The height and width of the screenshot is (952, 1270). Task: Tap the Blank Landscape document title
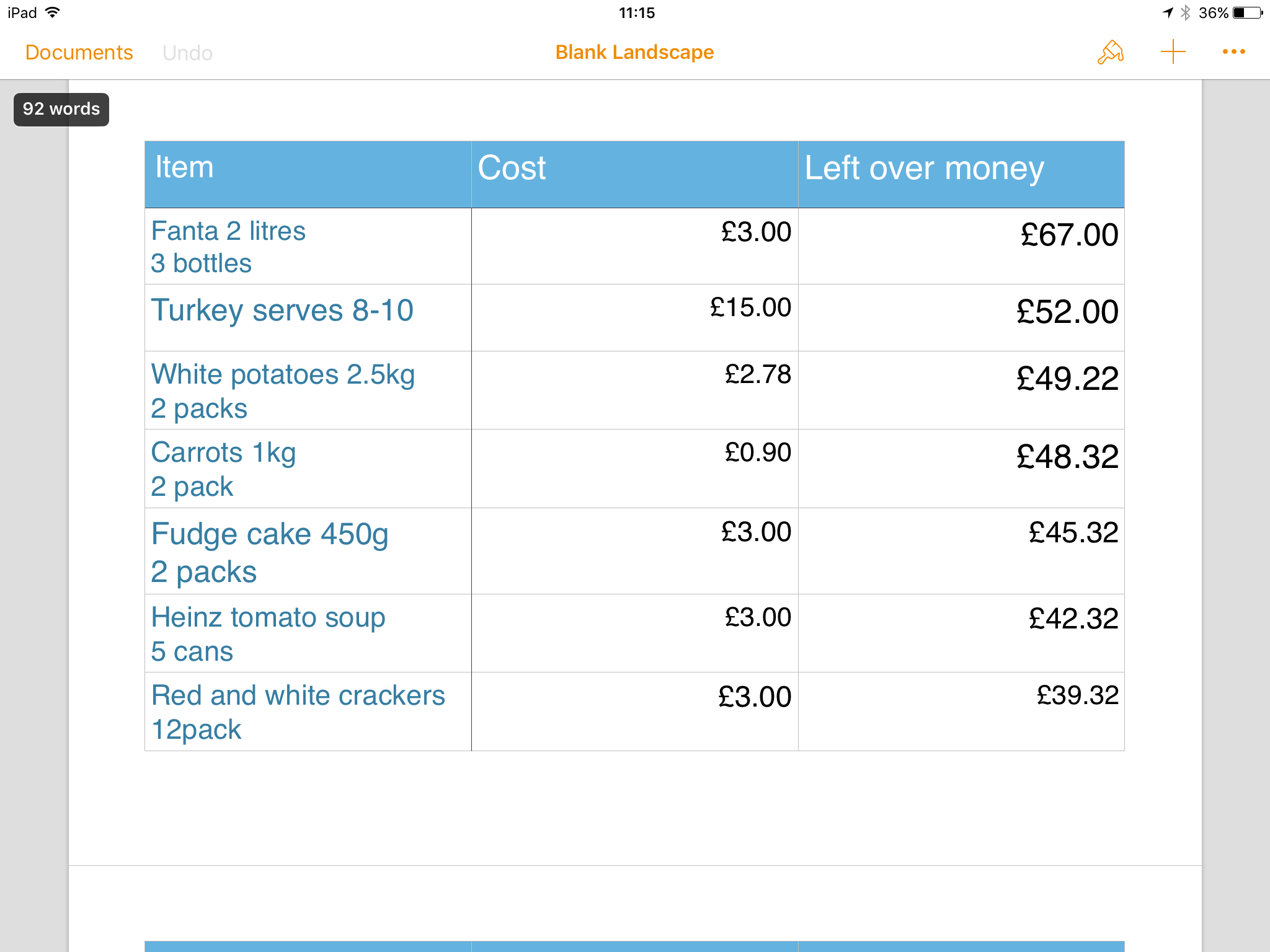pos(634,53)
